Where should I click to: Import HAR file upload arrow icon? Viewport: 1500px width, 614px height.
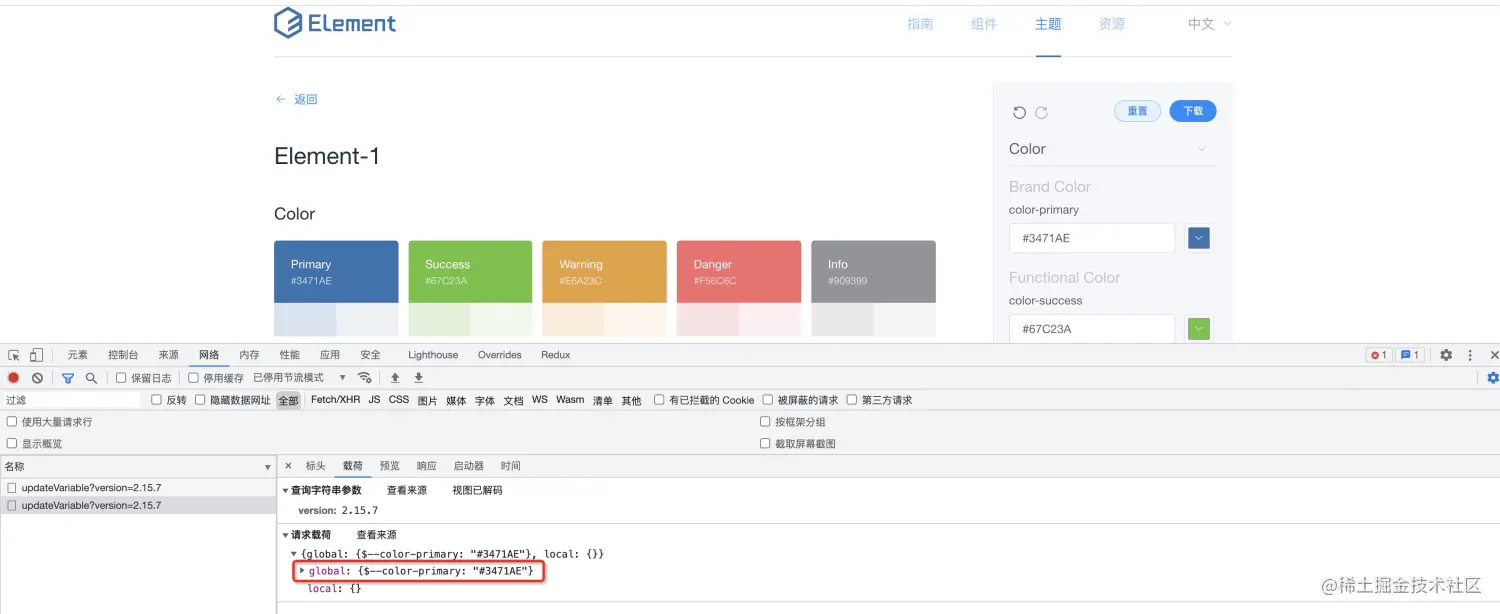click(395, 377)
